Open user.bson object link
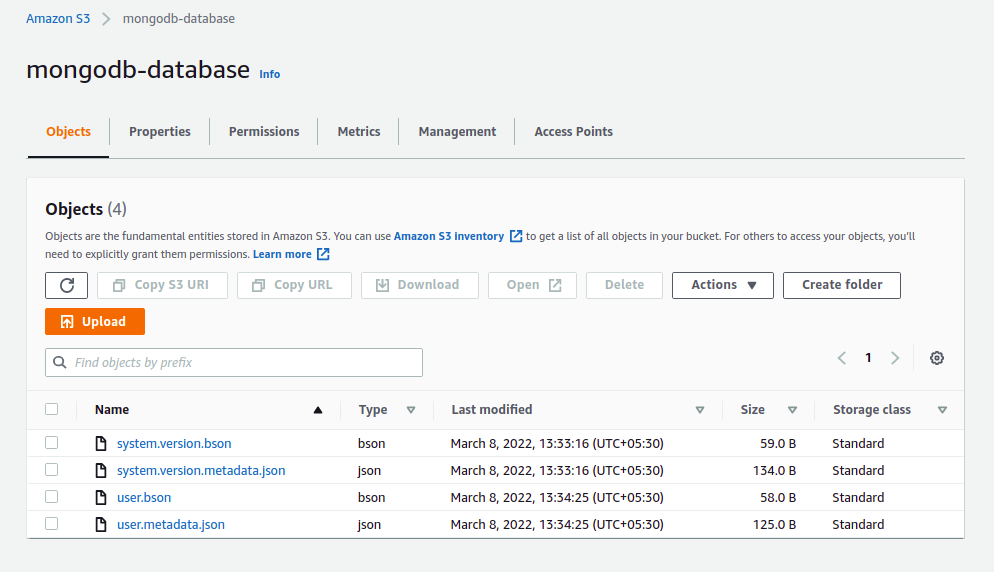The width and height of the screenshot is (994, 572). 144,497
